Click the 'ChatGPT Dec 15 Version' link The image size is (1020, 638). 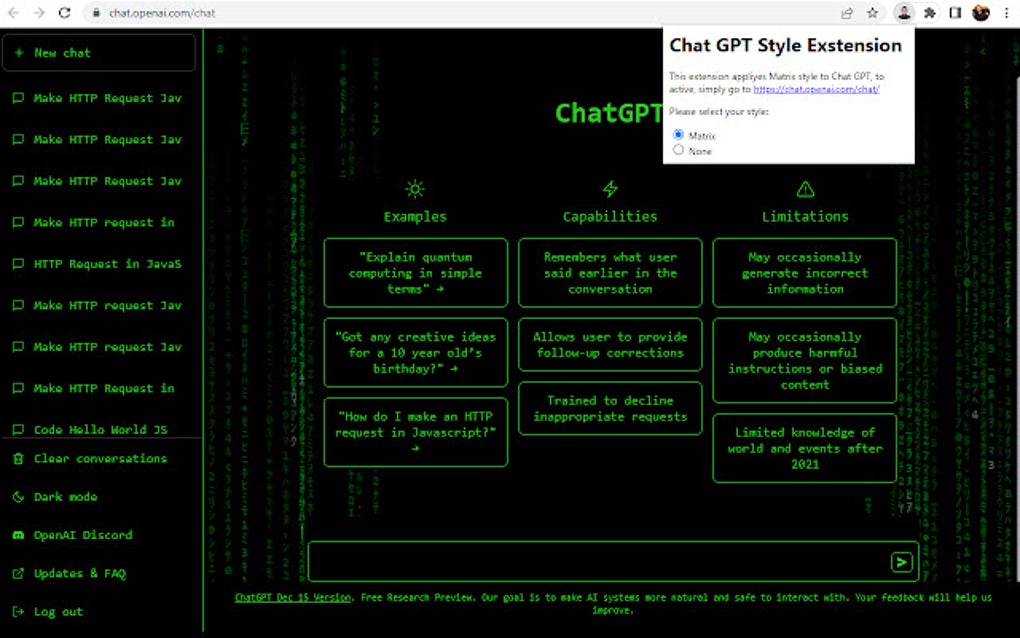(291, 596)
